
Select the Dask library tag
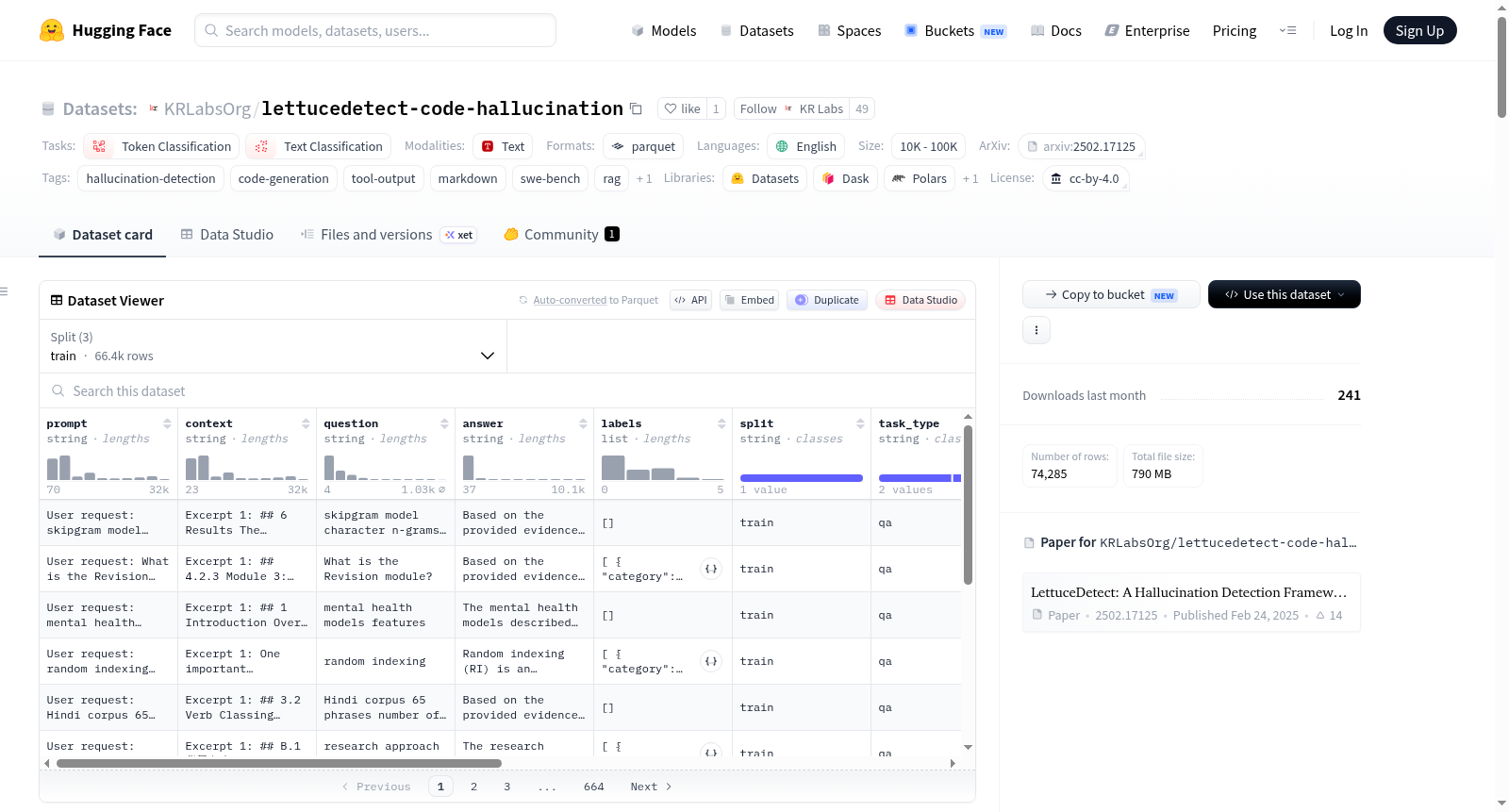(846, 178)
